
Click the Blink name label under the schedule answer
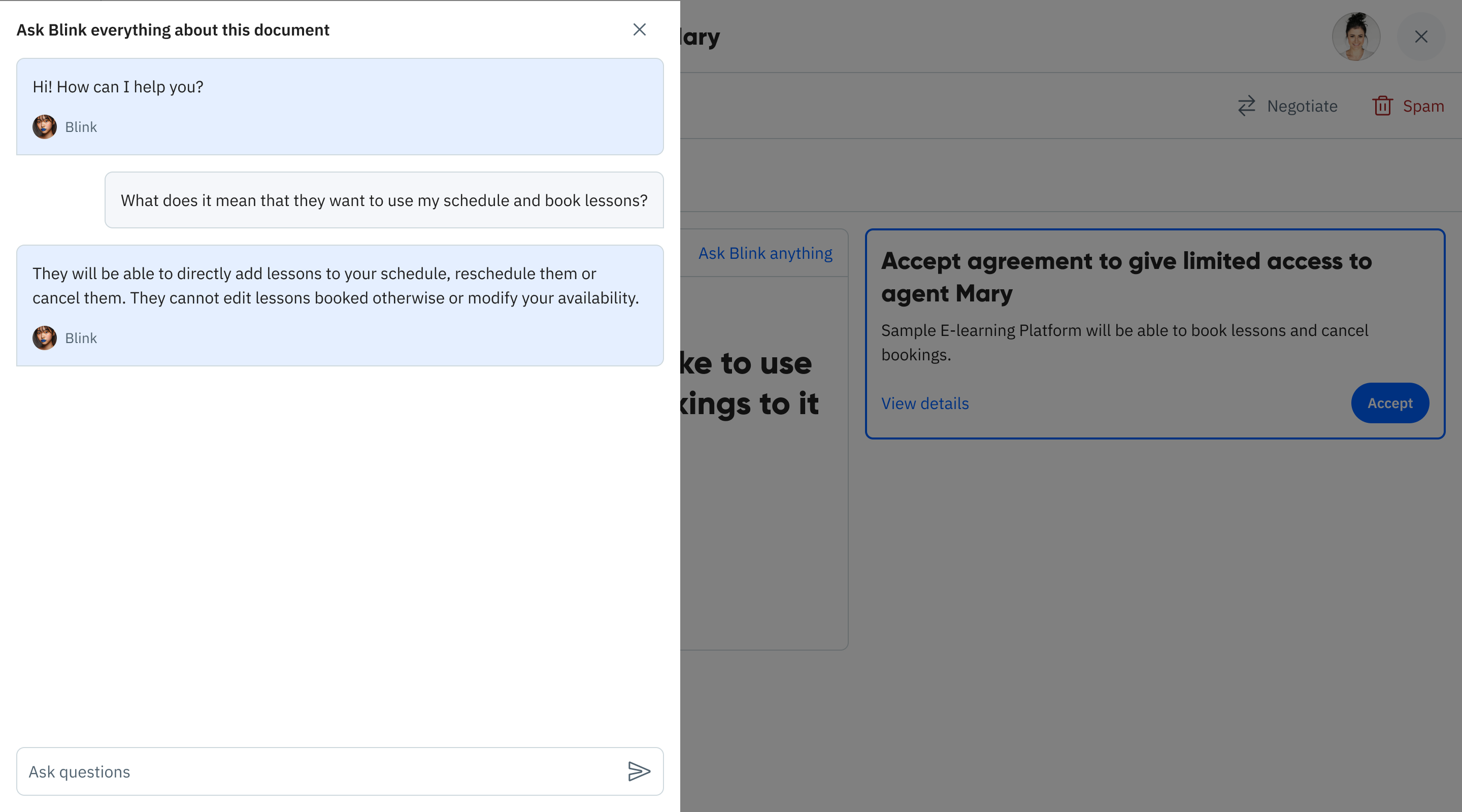[x=81, y=338]
